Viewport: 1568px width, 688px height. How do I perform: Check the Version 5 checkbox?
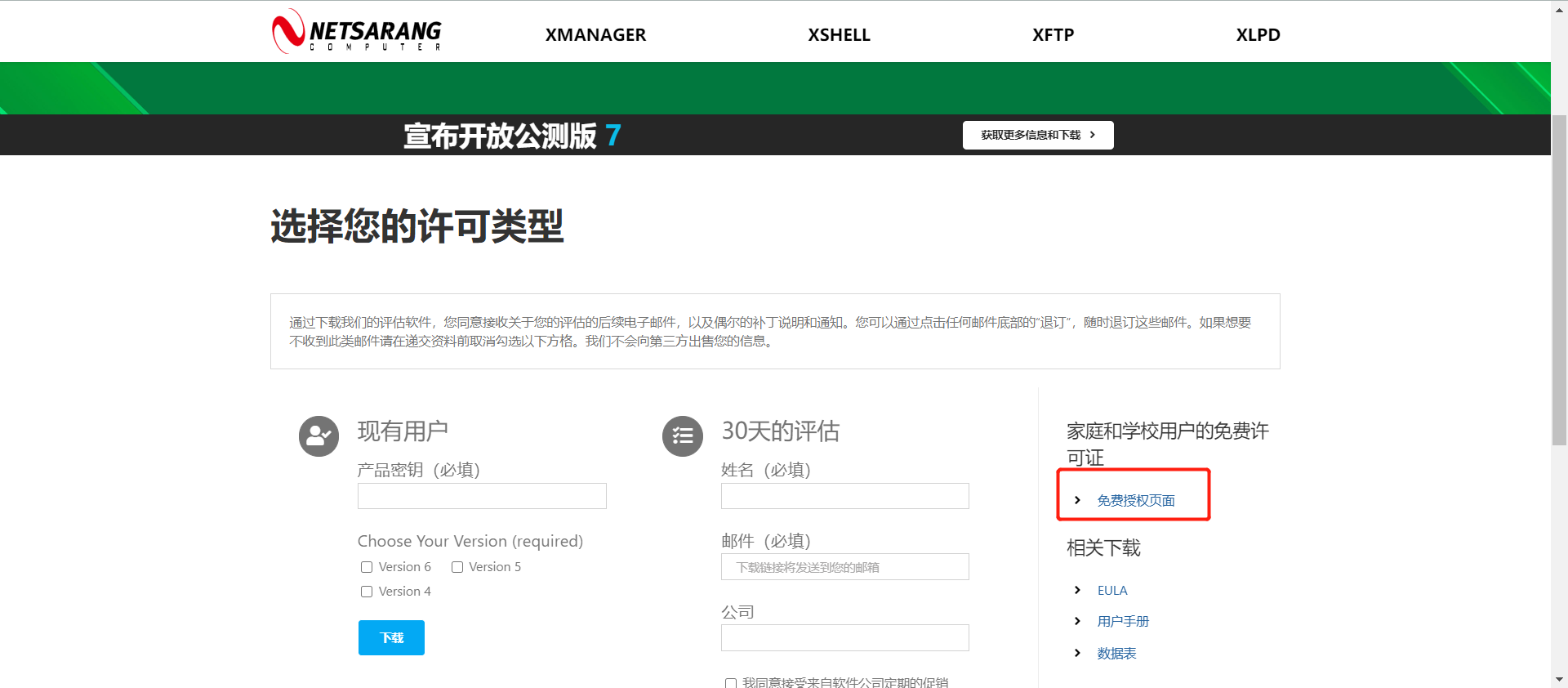pyautogui.click(x=457, y=567)
